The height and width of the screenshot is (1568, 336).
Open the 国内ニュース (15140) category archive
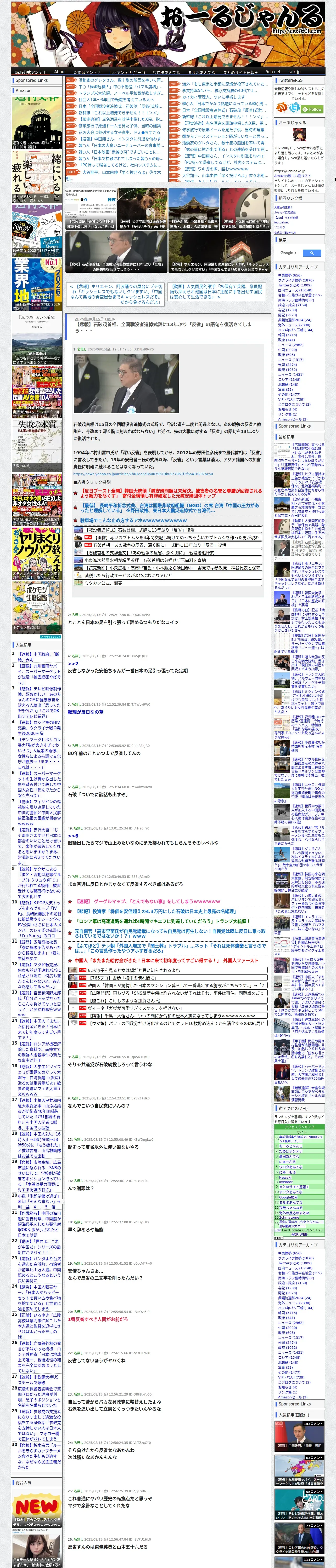[295, 290]
